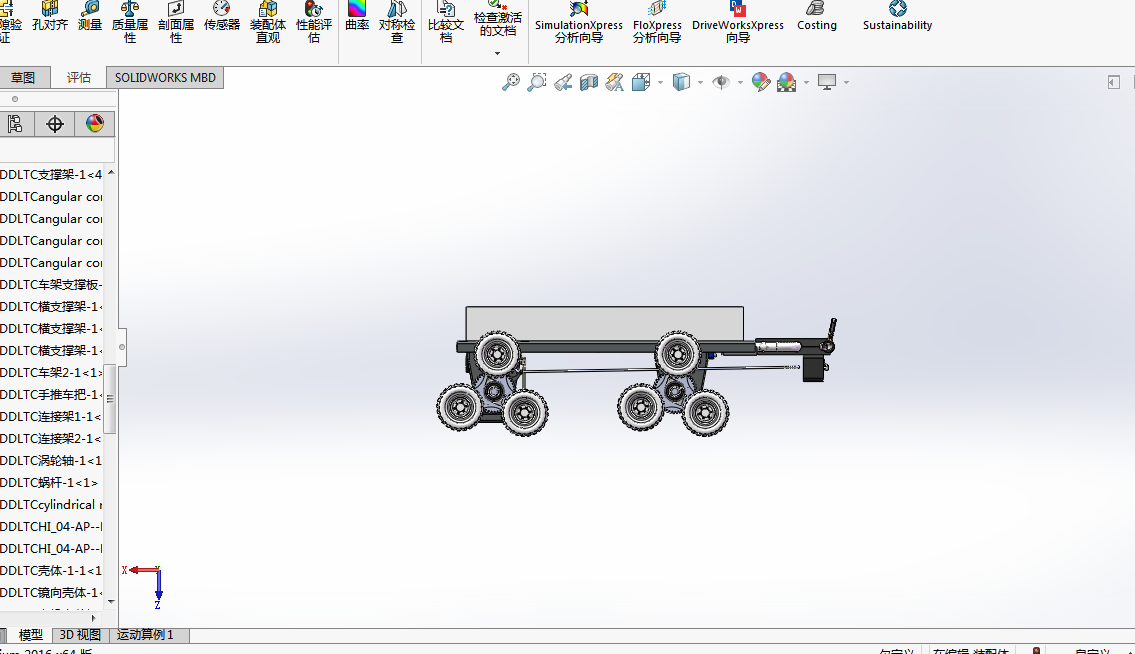Select the DDLTCcylindrical component row
This screenshot has height=654, width=1135.
click(x=51, y=505)
